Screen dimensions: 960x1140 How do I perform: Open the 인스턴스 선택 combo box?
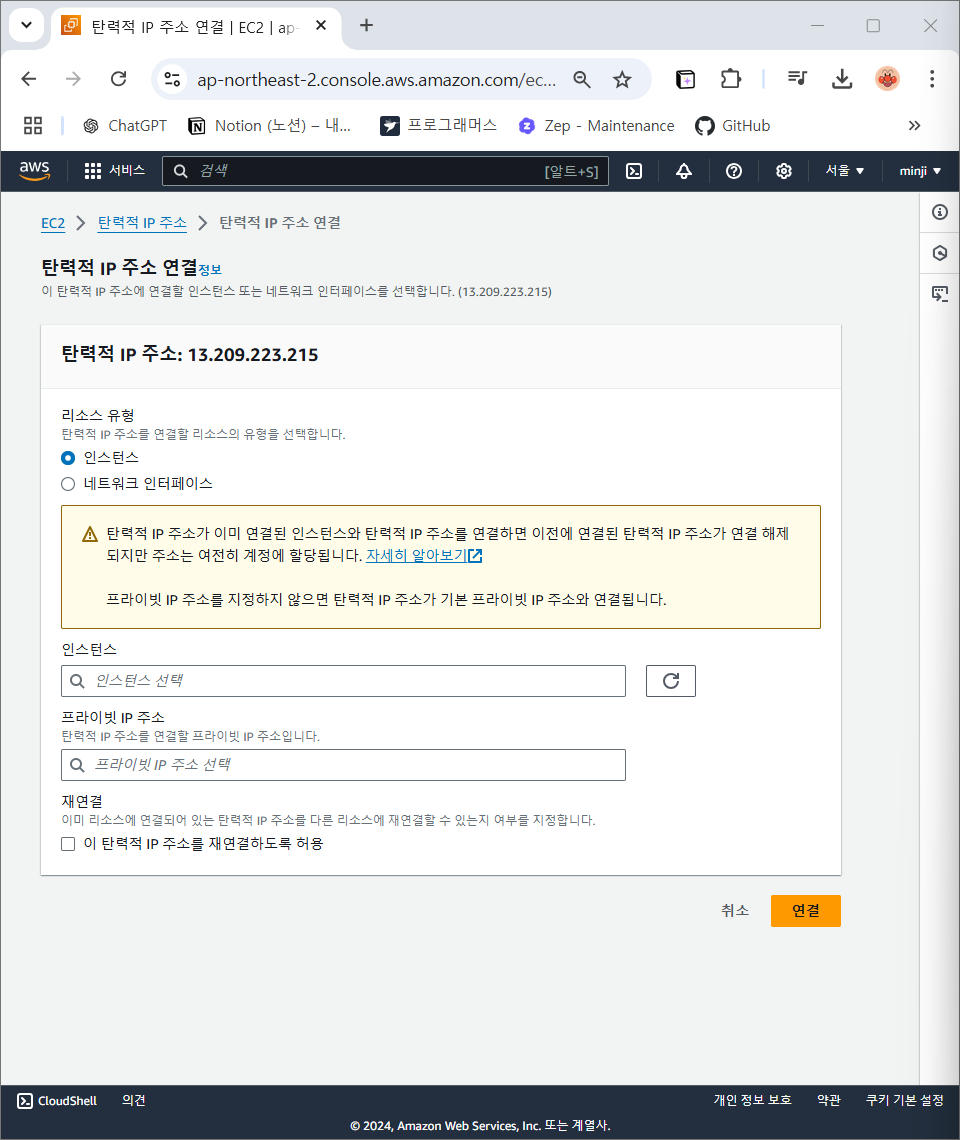point(343,681)
